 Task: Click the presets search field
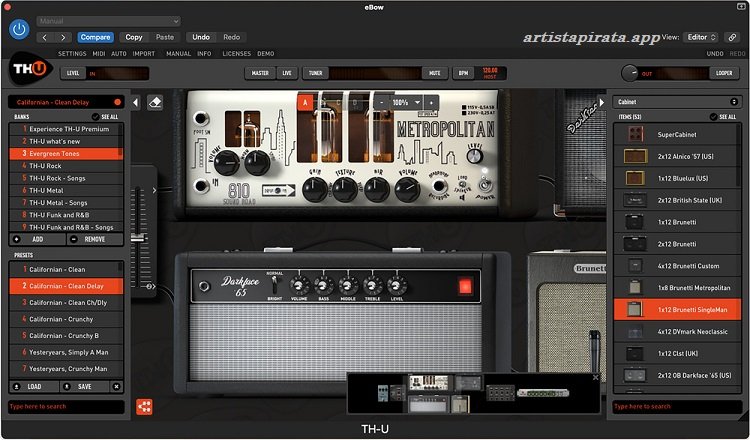tap(65, 406)
